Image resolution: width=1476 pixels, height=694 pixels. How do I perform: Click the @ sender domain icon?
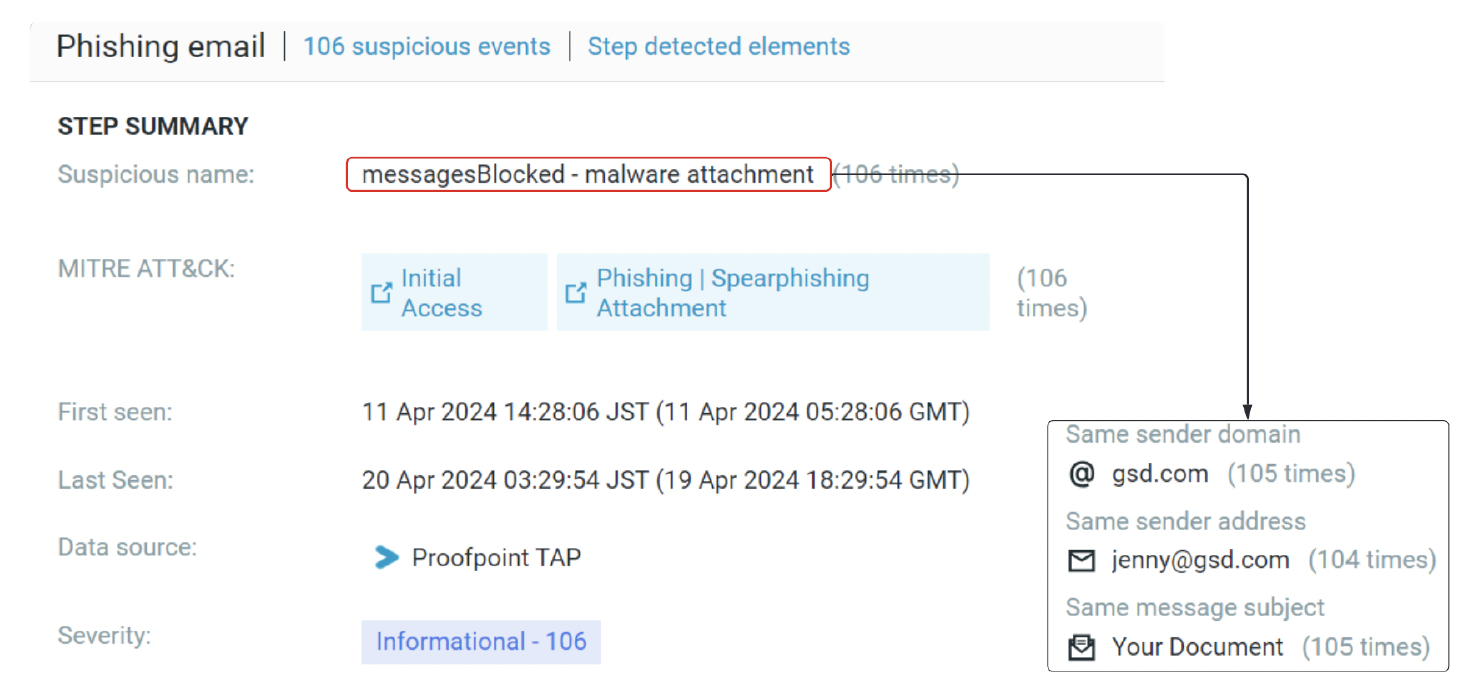[x=1082, y=474]
